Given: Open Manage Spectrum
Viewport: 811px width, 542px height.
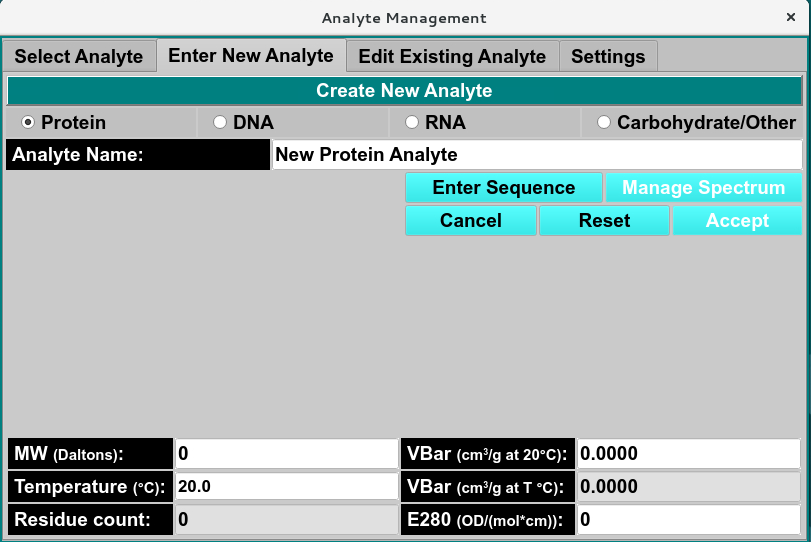Looking at the screenshot, I should (x=703, y=188).
